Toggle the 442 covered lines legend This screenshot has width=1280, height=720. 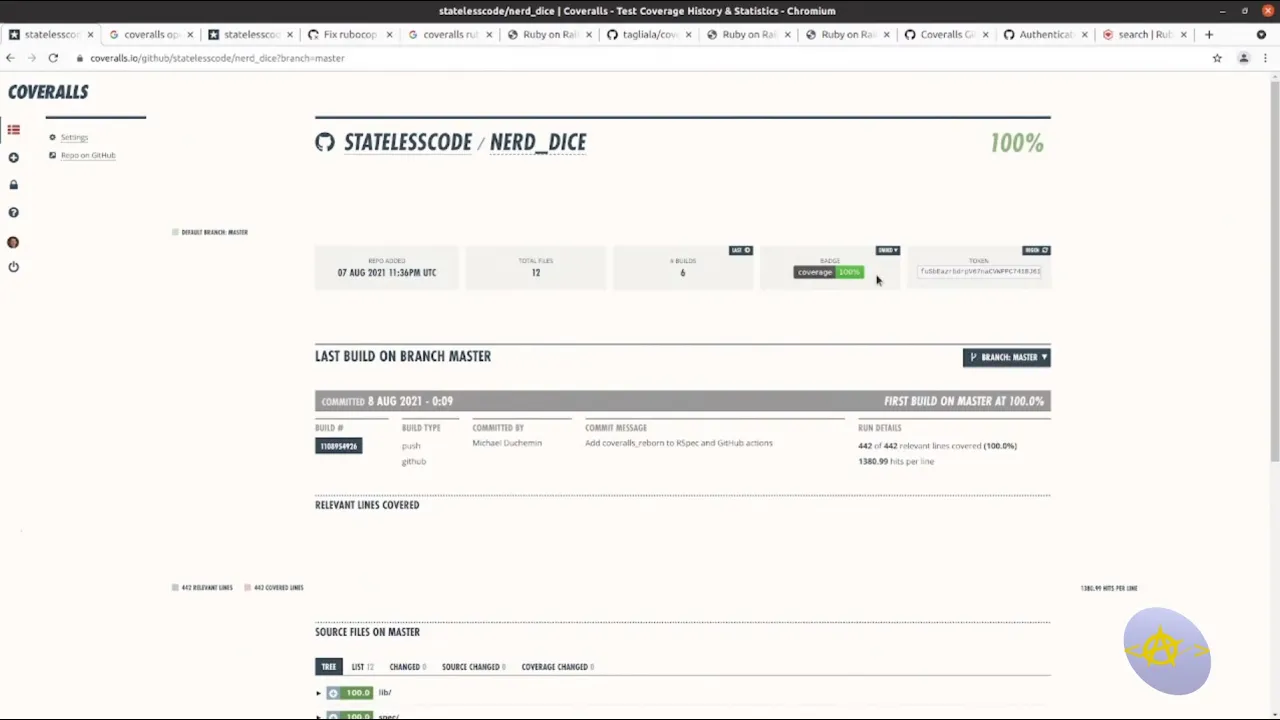pyautogui.click(x=274, y=588)
